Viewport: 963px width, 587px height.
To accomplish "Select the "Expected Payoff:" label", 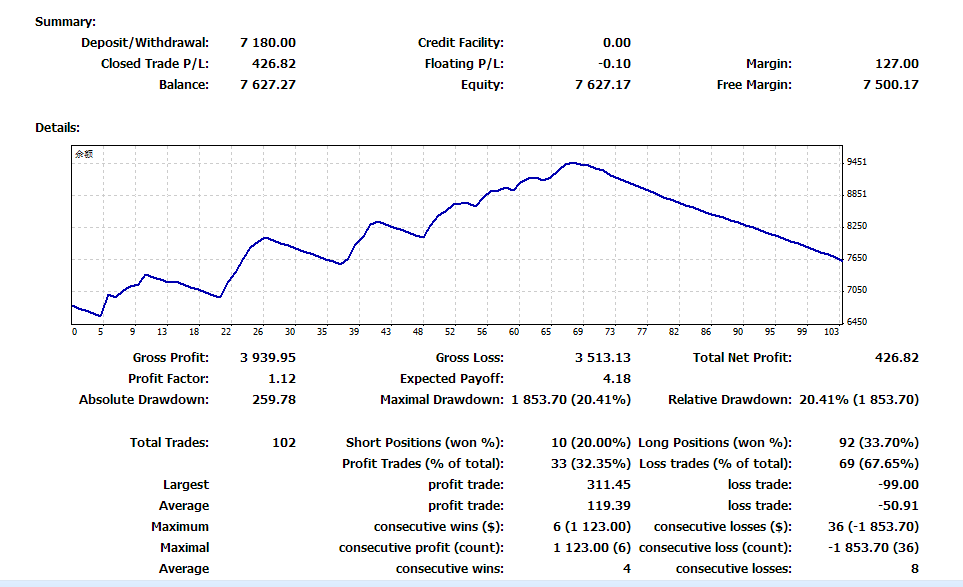I will pos(452,378).
